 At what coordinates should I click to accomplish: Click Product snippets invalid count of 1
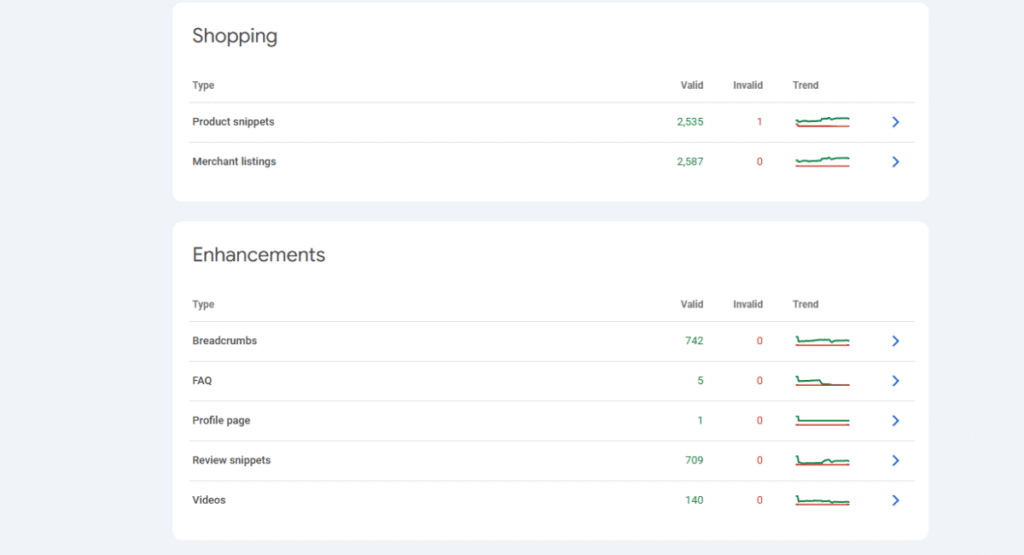tap(759, 122)
